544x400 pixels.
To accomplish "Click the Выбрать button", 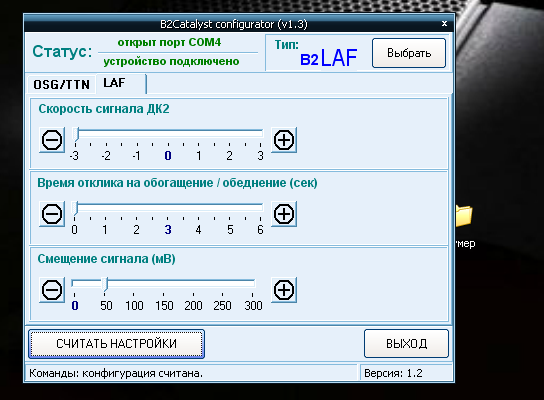I will [409, 53].
